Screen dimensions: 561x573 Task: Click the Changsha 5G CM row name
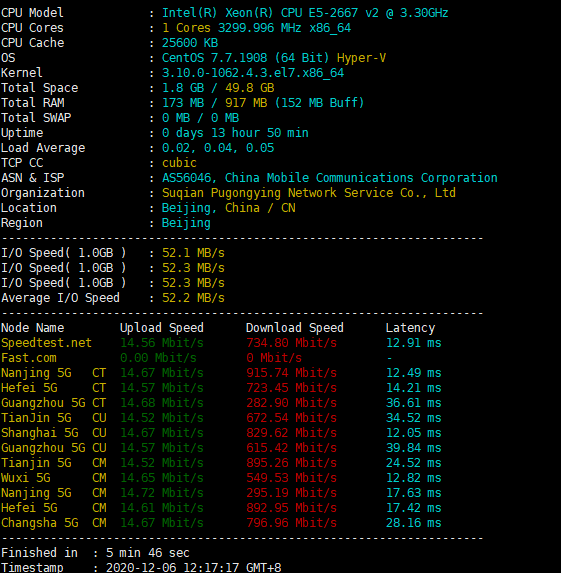click(x=54, y=522)
